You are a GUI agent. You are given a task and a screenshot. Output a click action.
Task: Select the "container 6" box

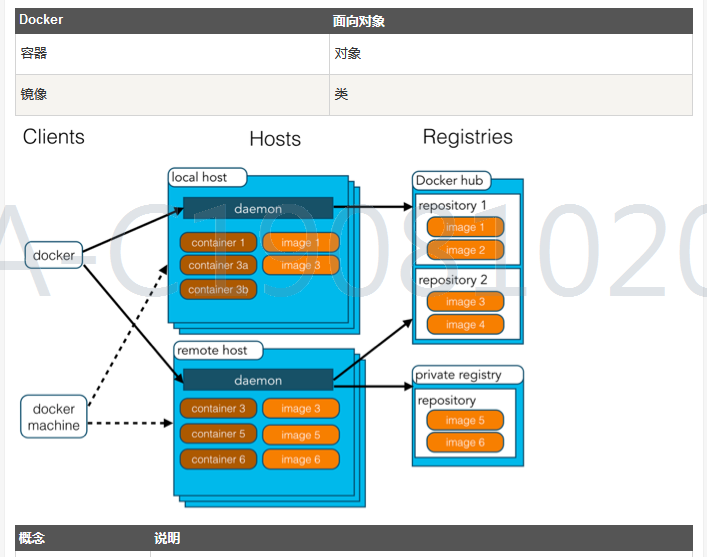(218, 460)
